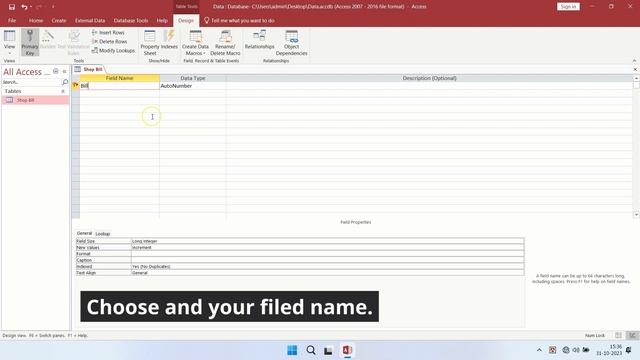Click the search magnifier icon in navigation pane
The width and height of the screenshot is (640, 360).
pos(65,82)
